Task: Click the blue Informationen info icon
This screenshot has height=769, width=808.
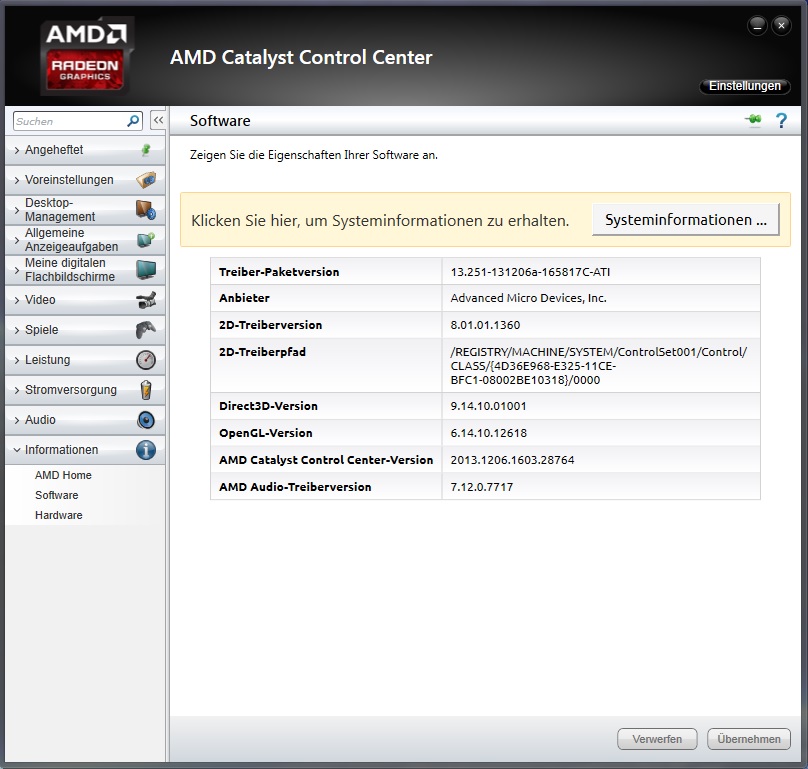Action: click(146, 450)
